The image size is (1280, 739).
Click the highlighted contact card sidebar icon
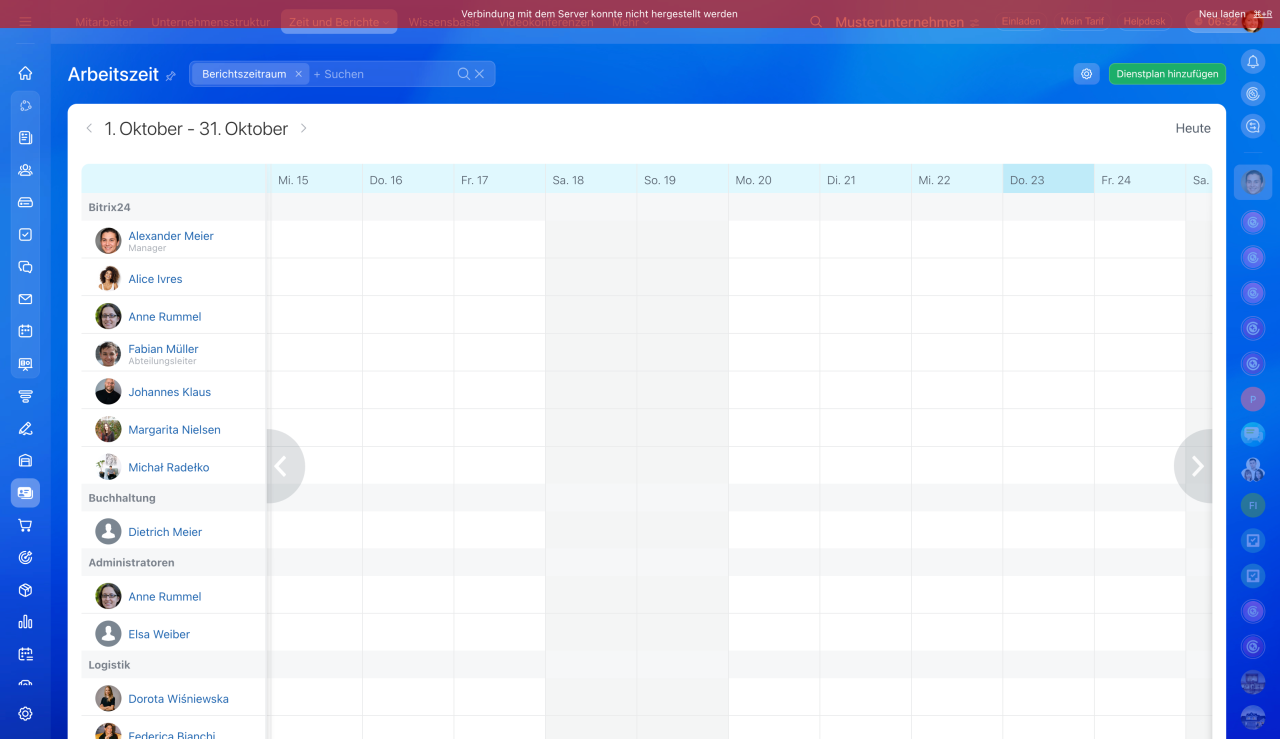click(25, 493)
